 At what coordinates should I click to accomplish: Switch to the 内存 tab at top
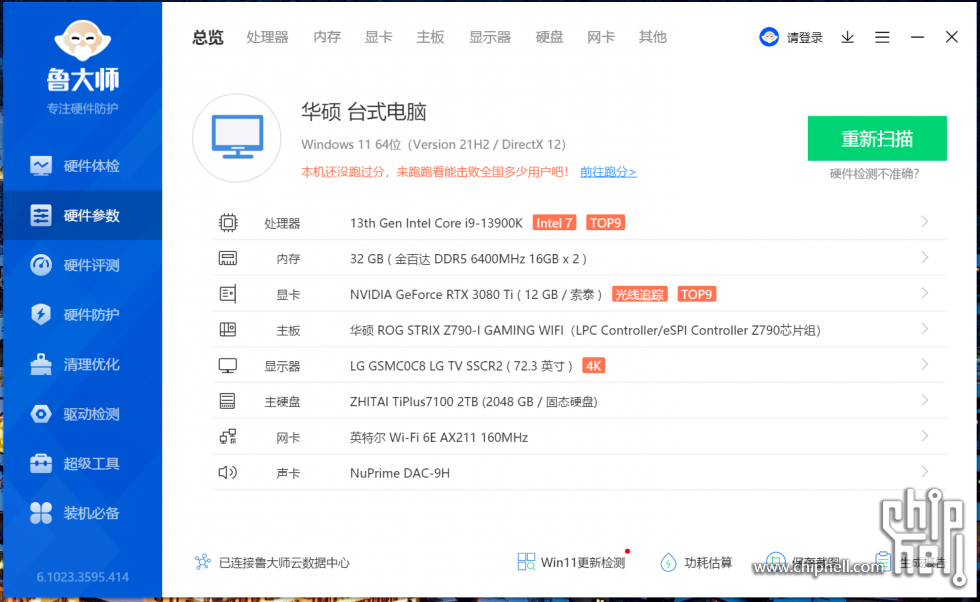[x=327, y=38]
